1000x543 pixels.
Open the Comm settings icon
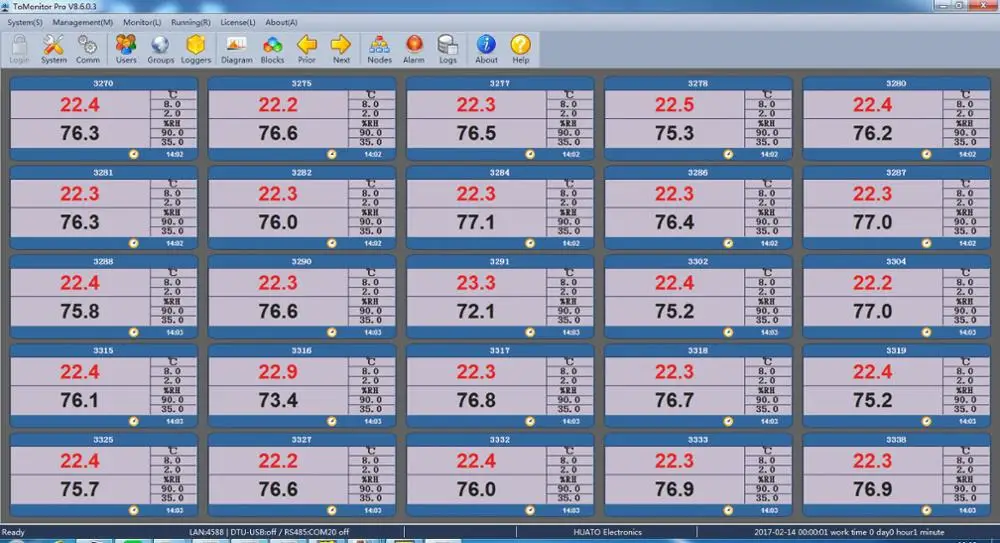click(x=88, y=47)
